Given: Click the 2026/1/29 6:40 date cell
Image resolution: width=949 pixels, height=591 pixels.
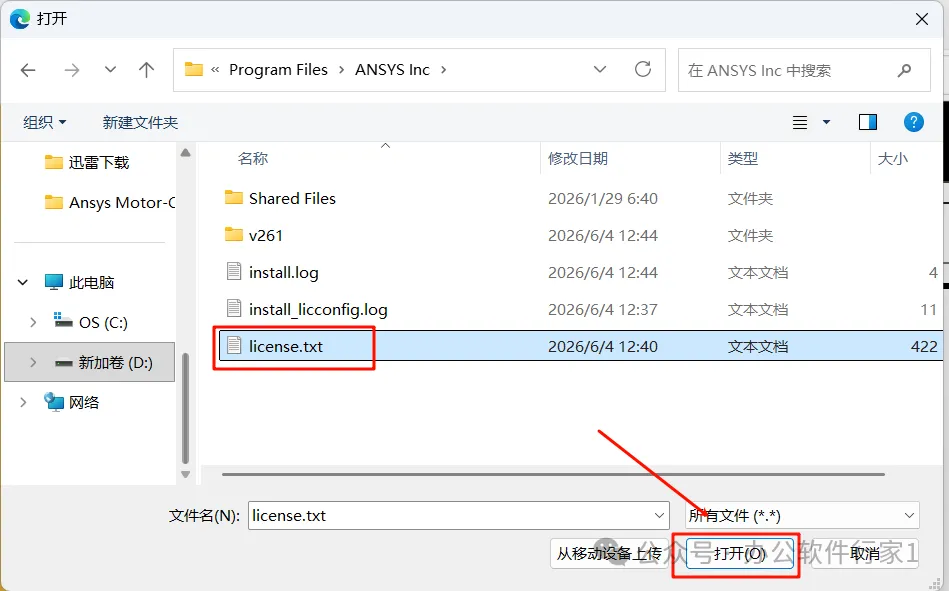Looking at the screenshot, I should [x=603, y=199].
